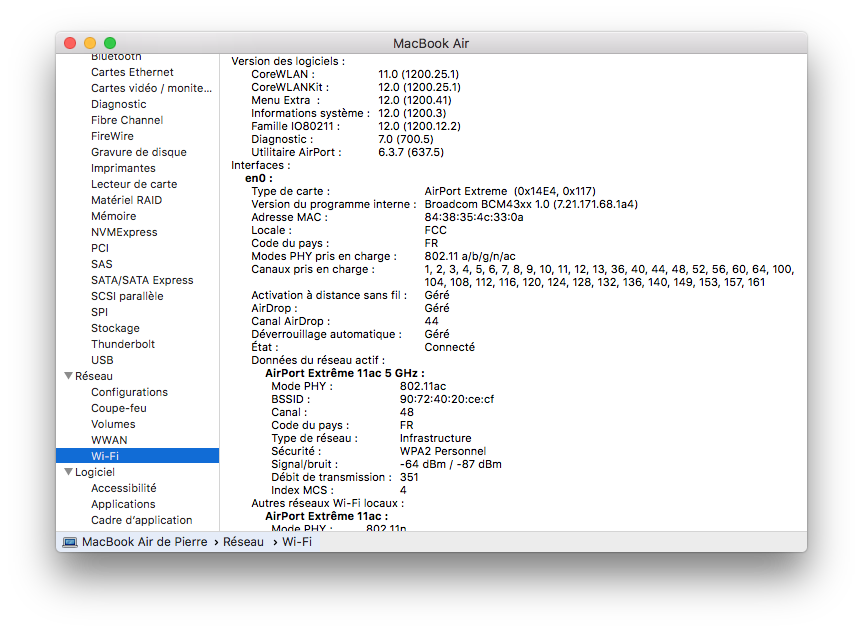863x632 pixels.
Task: Click signal value -64 dBm / -87 dBm
Action: [x=451, y=464]
